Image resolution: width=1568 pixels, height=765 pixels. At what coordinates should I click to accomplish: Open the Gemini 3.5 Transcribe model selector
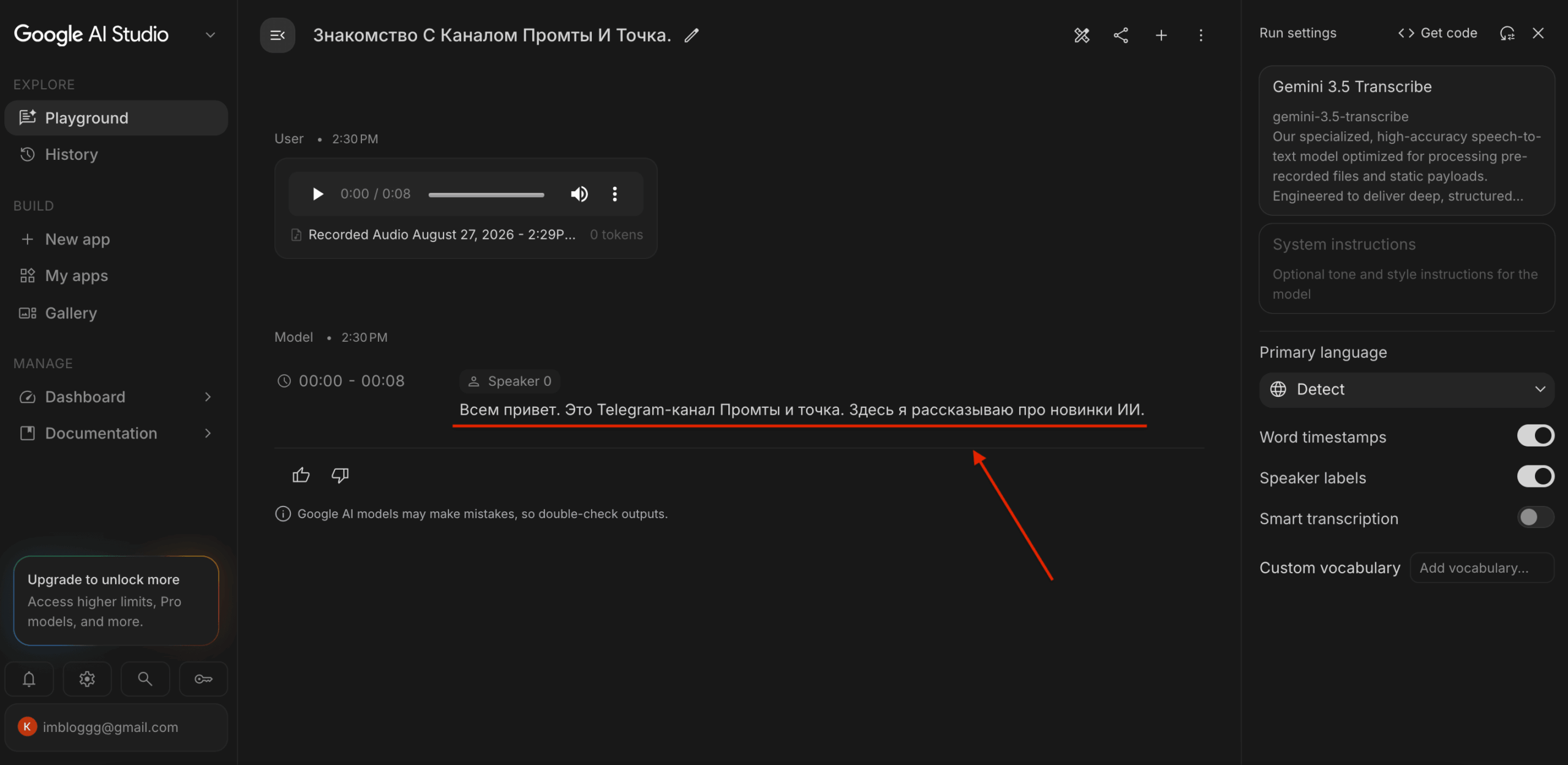(x=1406, y=141)
